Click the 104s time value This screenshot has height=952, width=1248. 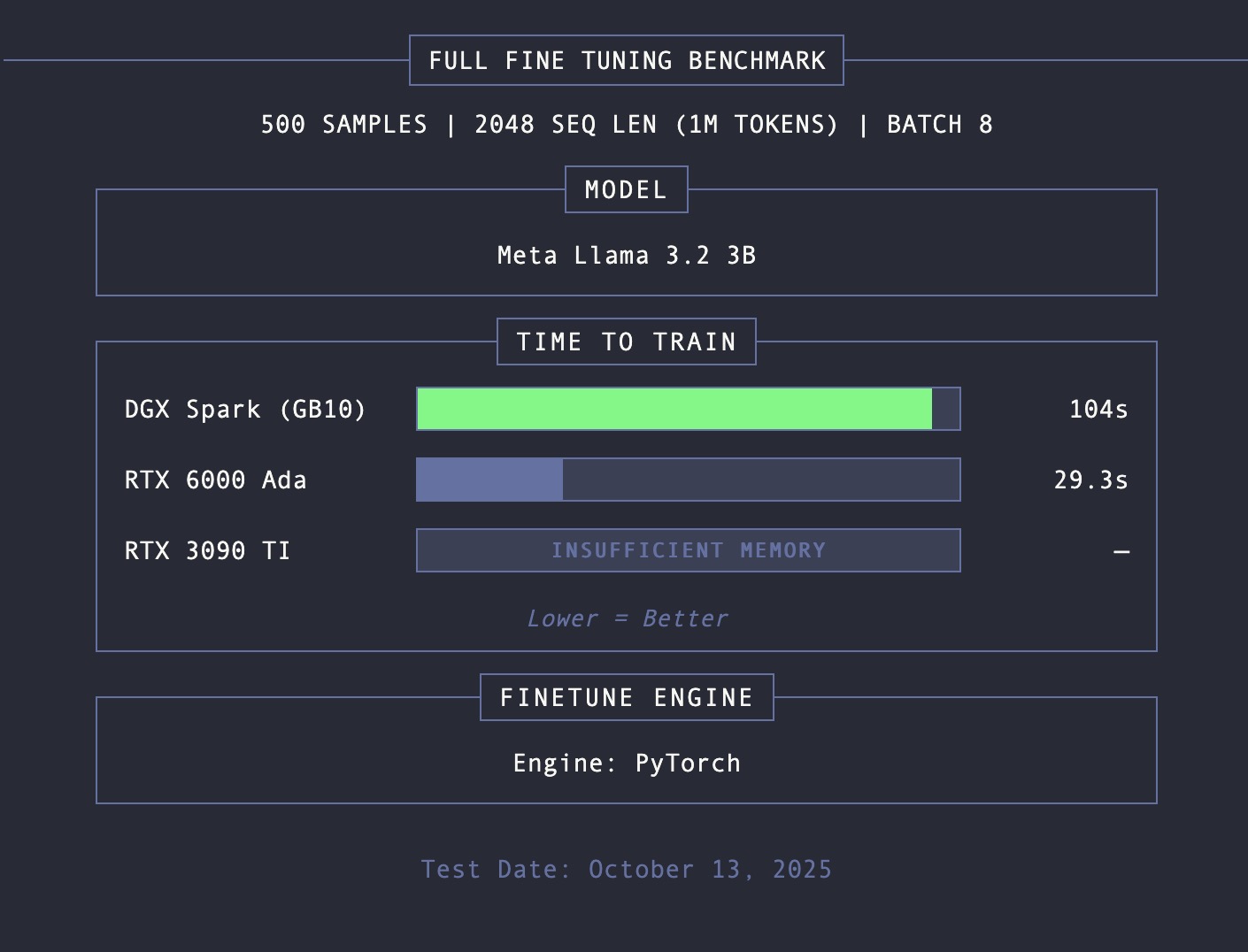(1098, 410)
